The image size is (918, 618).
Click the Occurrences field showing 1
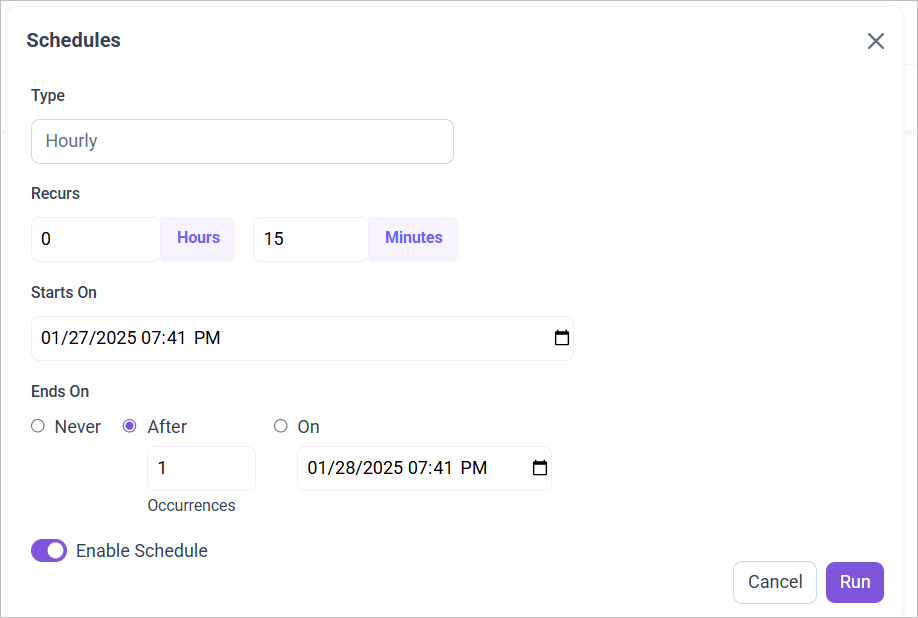click(200, 468)
